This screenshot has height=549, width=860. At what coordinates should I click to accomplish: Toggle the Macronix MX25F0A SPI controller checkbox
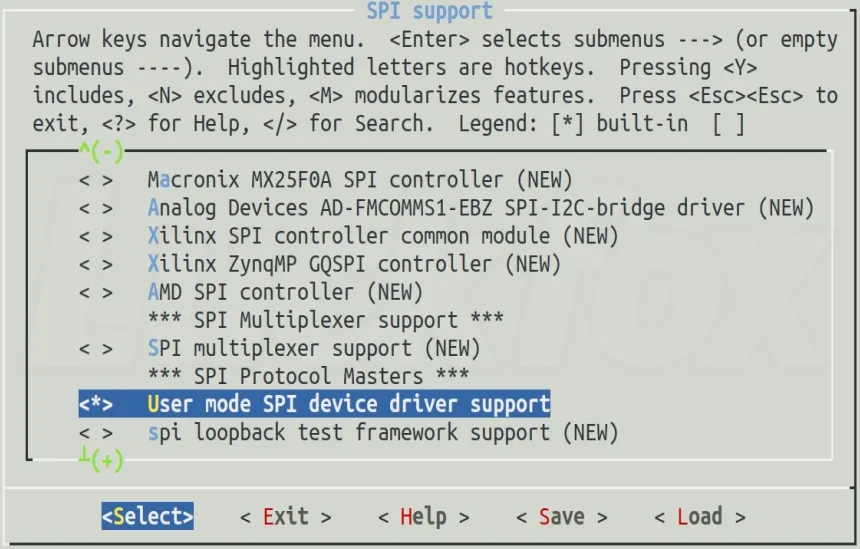(96, 180)
